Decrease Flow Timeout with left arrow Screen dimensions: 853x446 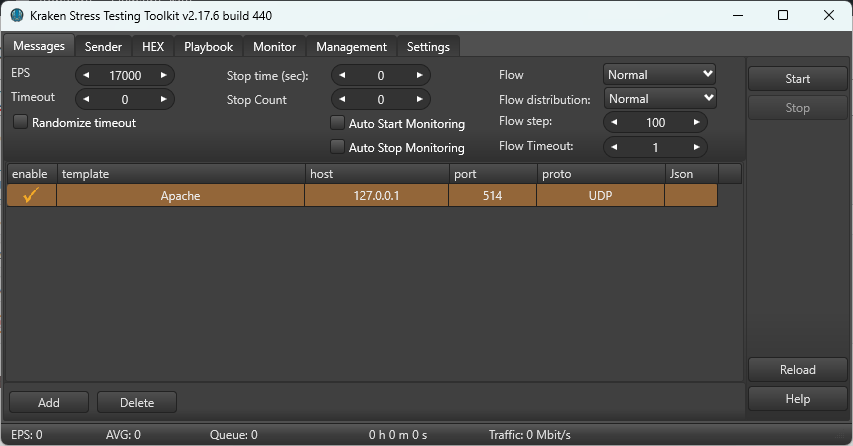point(614,147)
